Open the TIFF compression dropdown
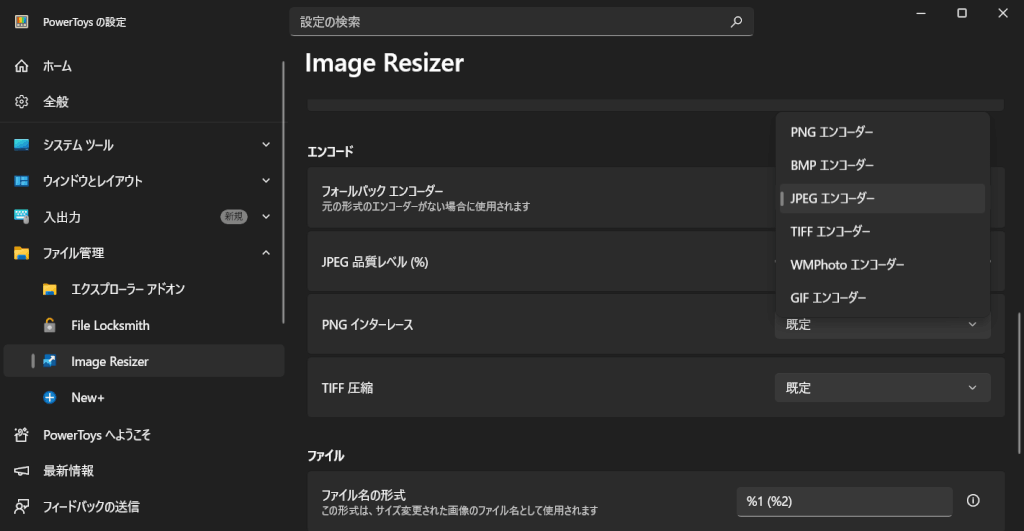 click(882, 388)
